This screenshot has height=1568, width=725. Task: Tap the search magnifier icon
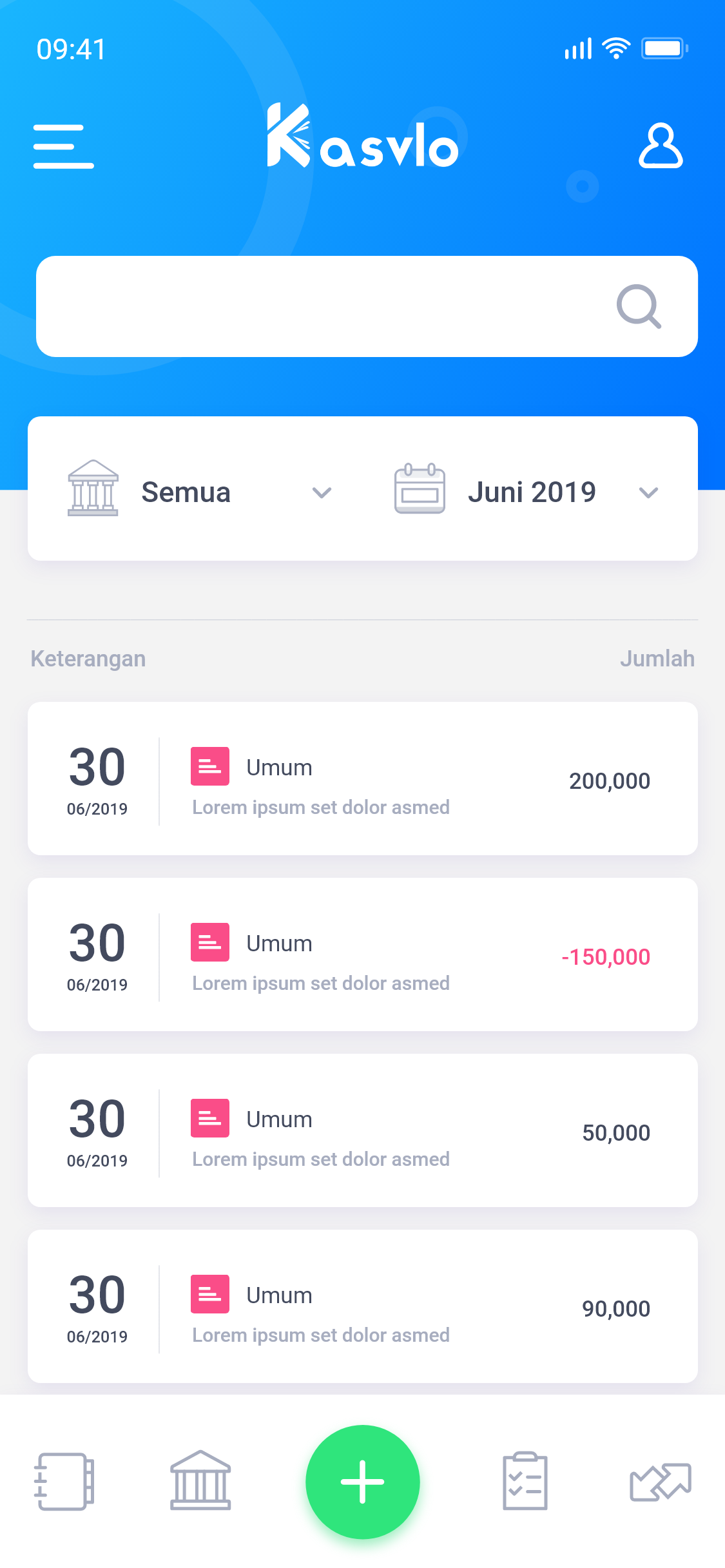(639, 306)
